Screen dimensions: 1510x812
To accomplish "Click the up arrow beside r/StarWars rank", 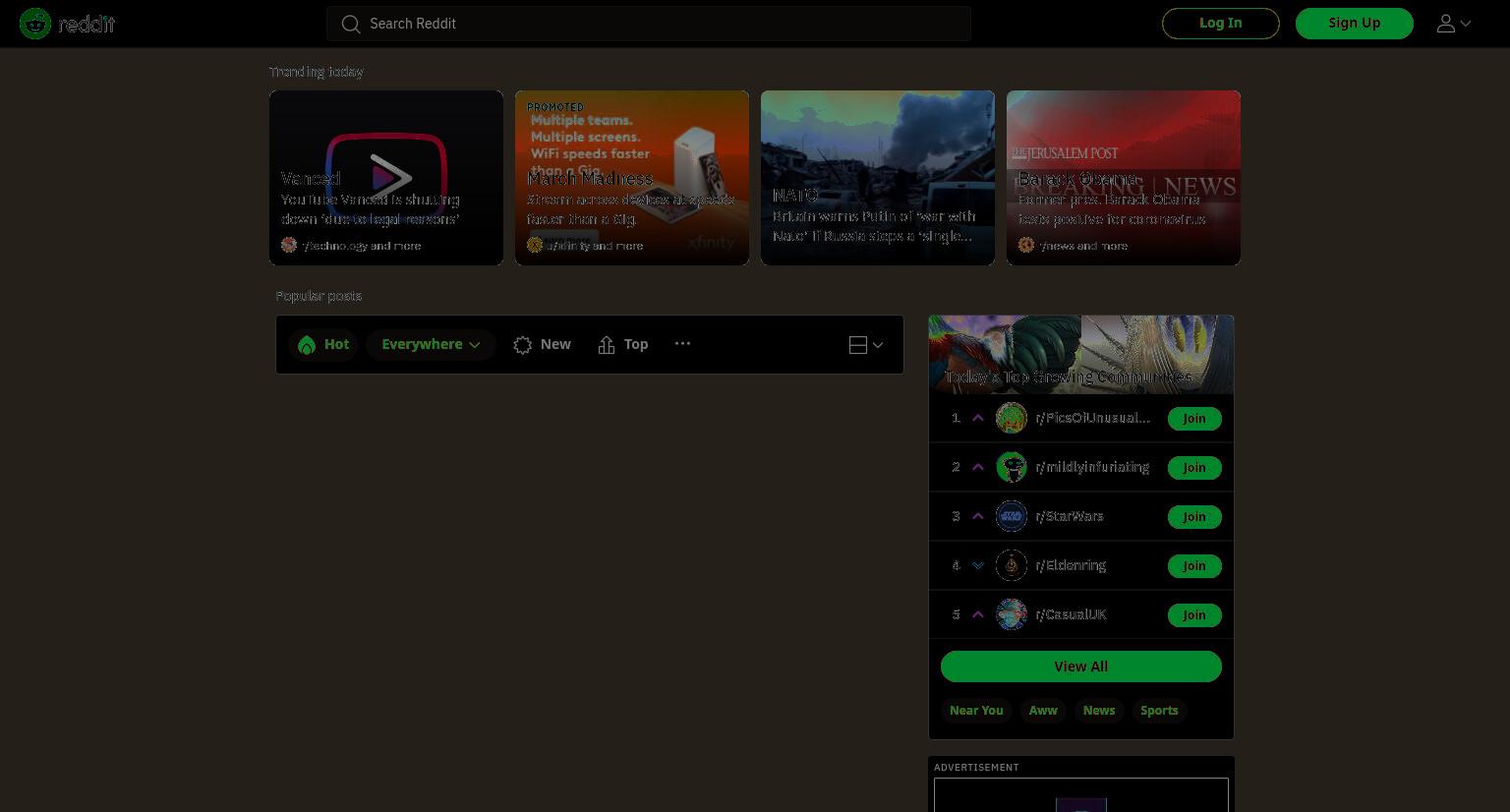I will point(978,516).
